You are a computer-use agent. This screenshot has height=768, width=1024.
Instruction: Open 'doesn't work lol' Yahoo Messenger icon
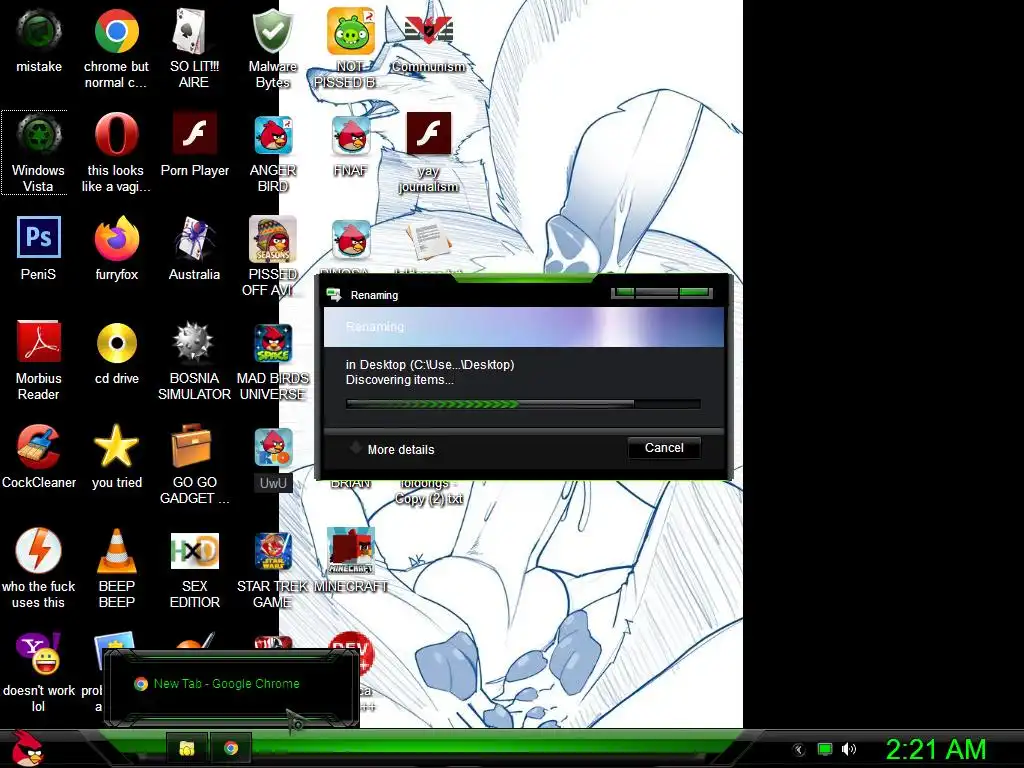click(39, 654)
